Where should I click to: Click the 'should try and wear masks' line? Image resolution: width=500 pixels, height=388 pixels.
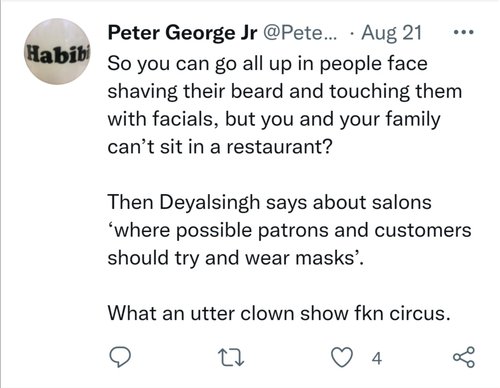(236, 258)
